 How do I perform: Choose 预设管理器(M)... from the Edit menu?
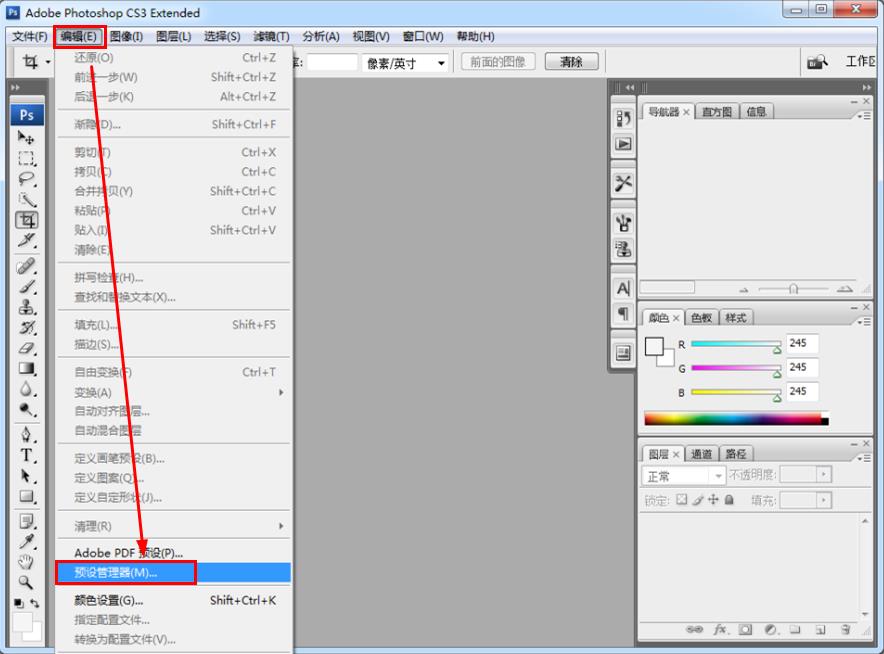125,573
